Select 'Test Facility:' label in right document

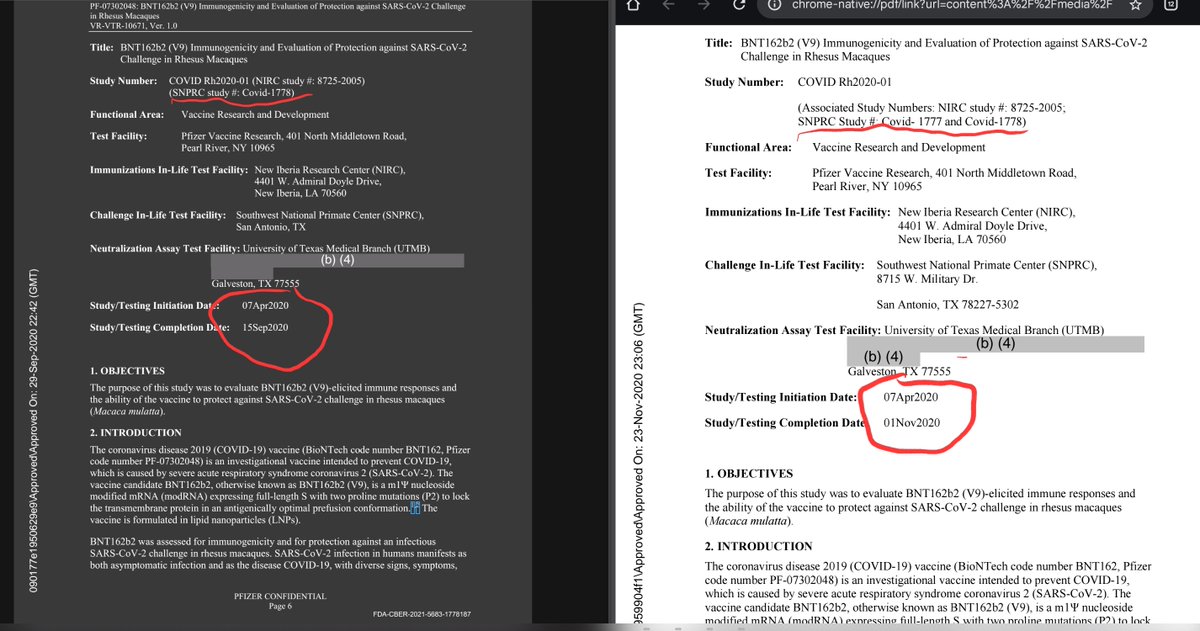[x=738, y=173]
